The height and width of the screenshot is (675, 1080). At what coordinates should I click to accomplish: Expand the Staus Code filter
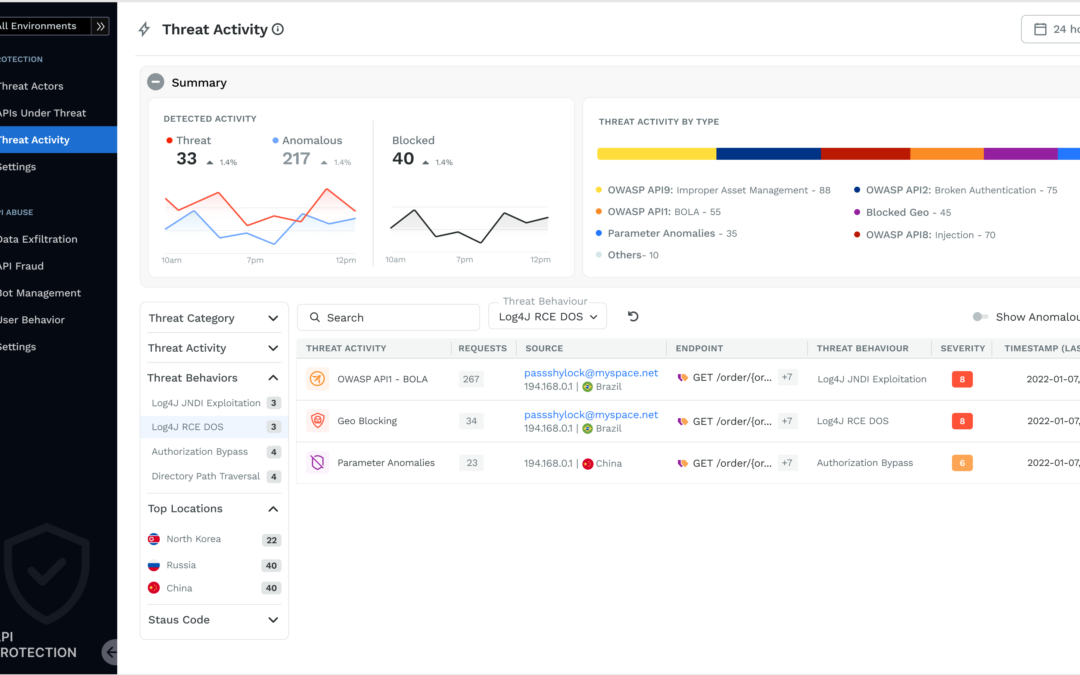point(273,620)
